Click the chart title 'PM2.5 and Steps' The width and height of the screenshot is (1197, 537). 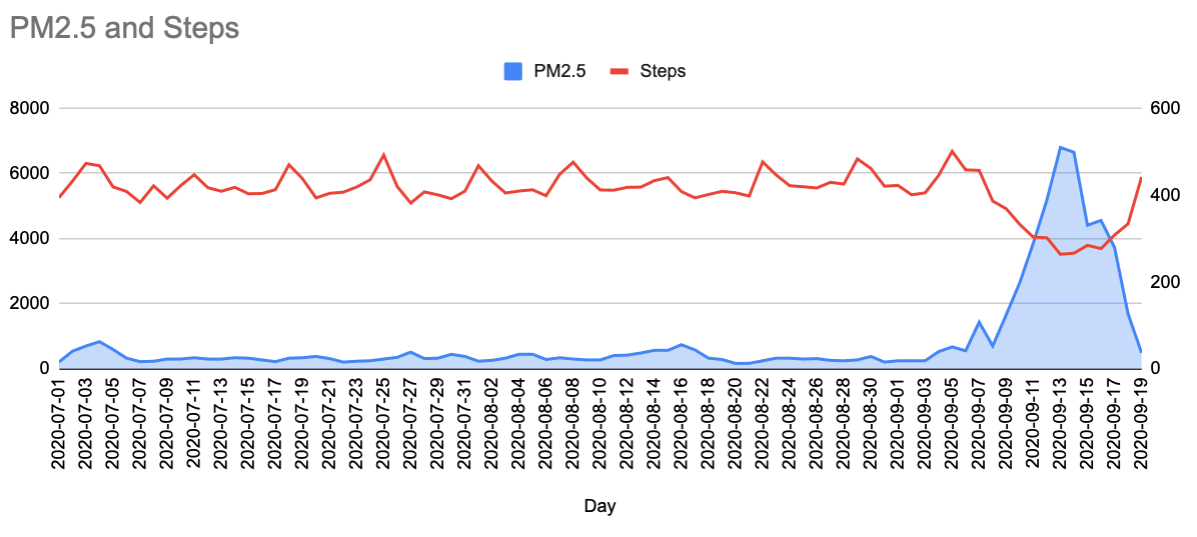[124, 28]
